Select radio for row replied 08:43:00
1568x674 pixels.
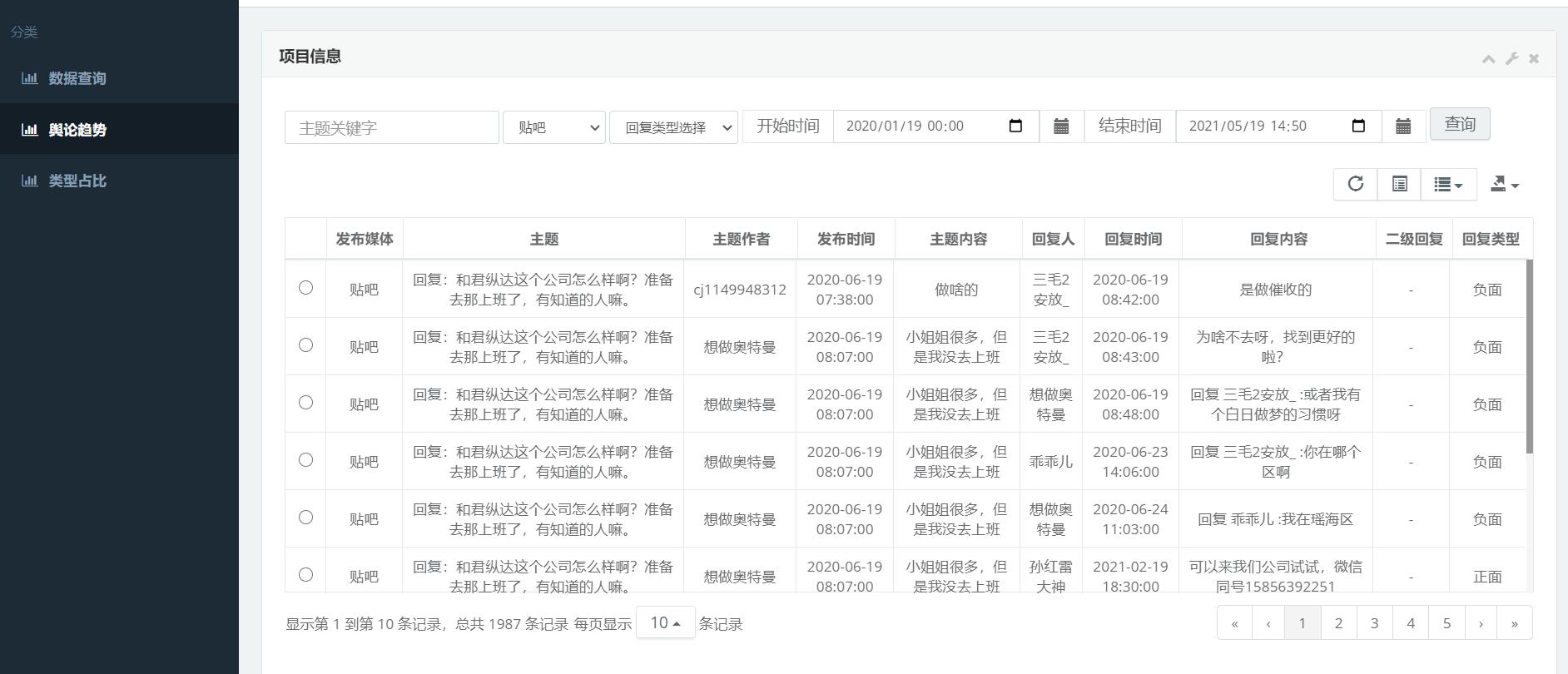(305, 345)
